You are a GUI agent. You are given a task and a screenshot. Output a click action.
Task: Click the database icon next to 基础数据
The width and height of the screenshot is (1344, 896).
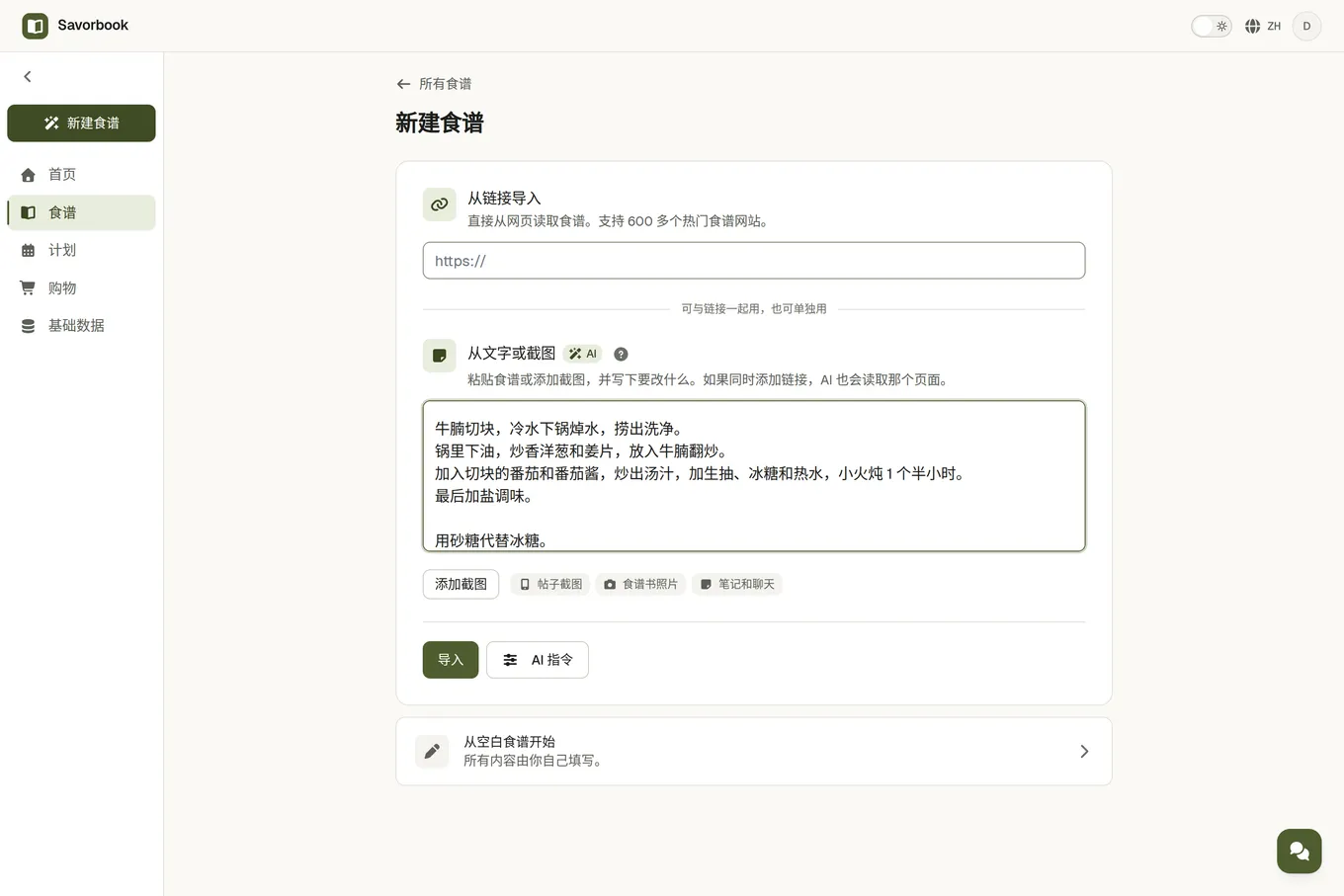tap(28, 326)
